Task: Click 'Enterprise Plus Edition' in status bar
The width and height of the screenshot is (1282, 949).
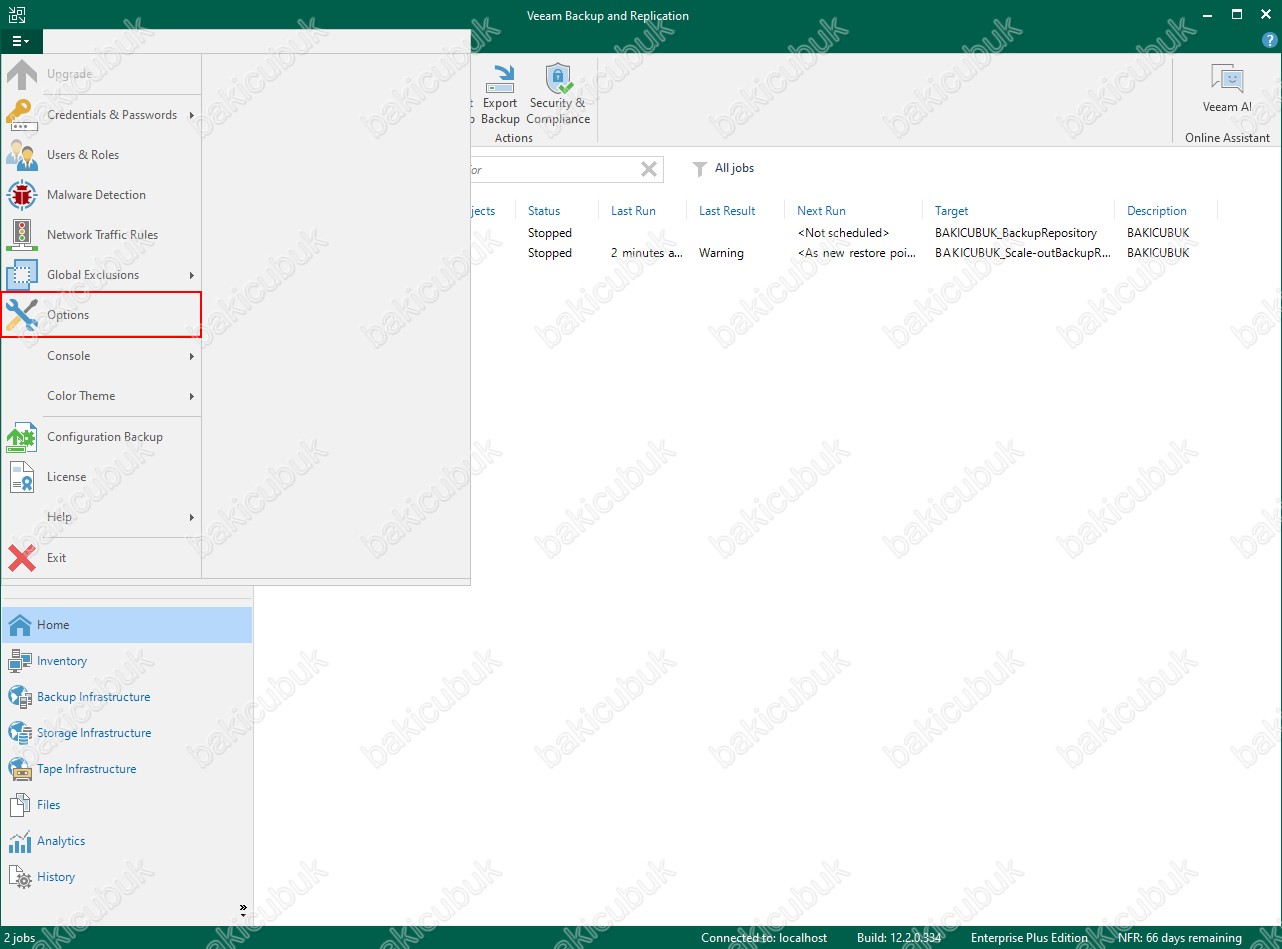Action: 1029,938
